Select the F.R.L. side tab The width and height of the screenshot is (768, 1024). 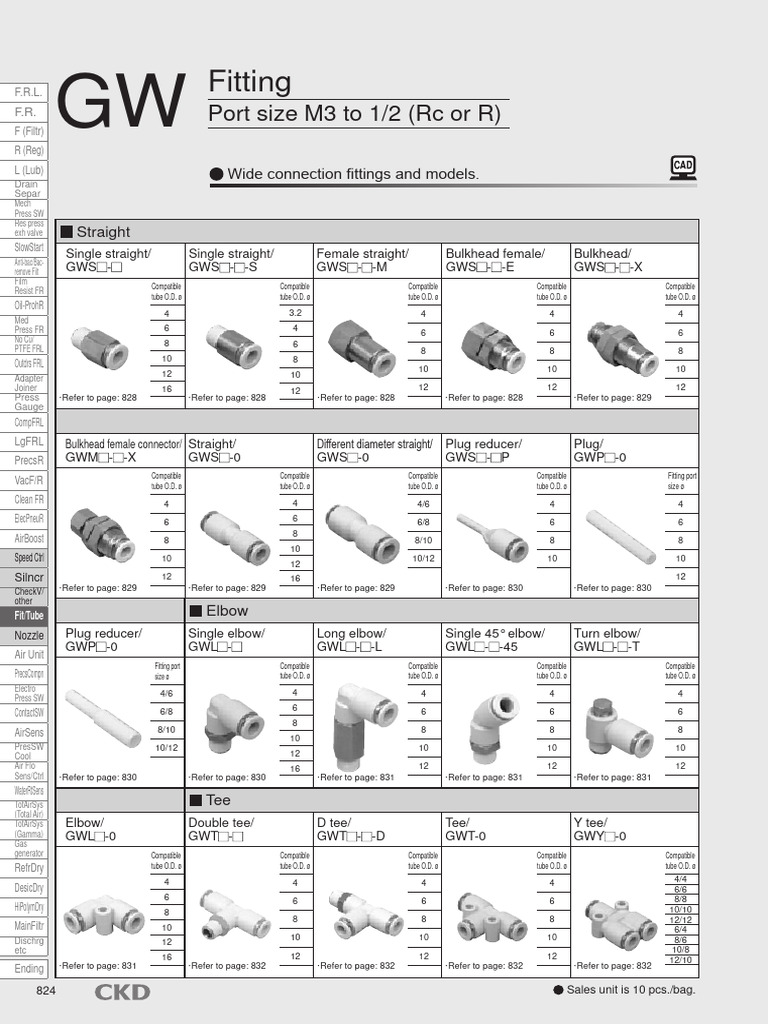[x=24, y=92]
